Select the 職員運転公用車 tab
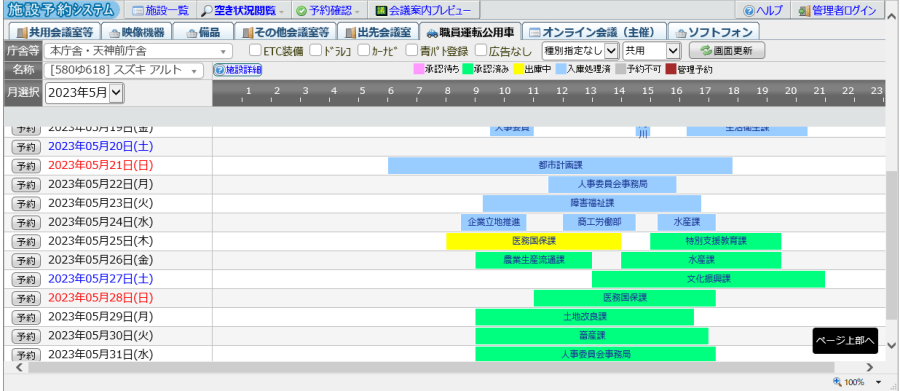 (x=470, y=32)
